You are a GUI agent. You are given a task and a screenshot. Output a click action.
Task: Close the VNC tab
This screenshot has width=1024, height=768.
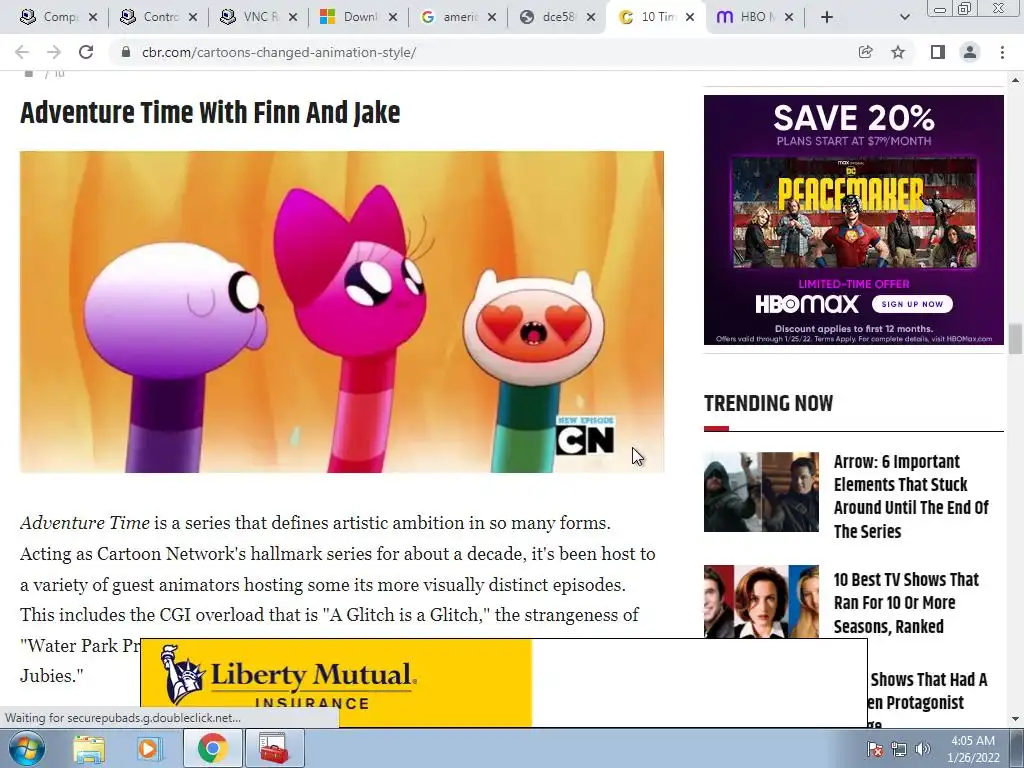(293, 18)
